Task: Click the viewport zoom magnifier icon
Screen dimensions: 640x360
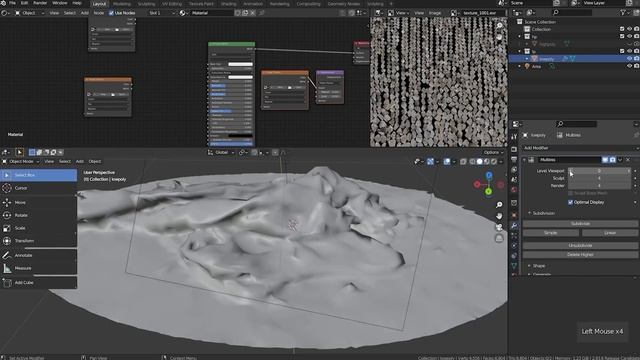Action: pos(499,204)
